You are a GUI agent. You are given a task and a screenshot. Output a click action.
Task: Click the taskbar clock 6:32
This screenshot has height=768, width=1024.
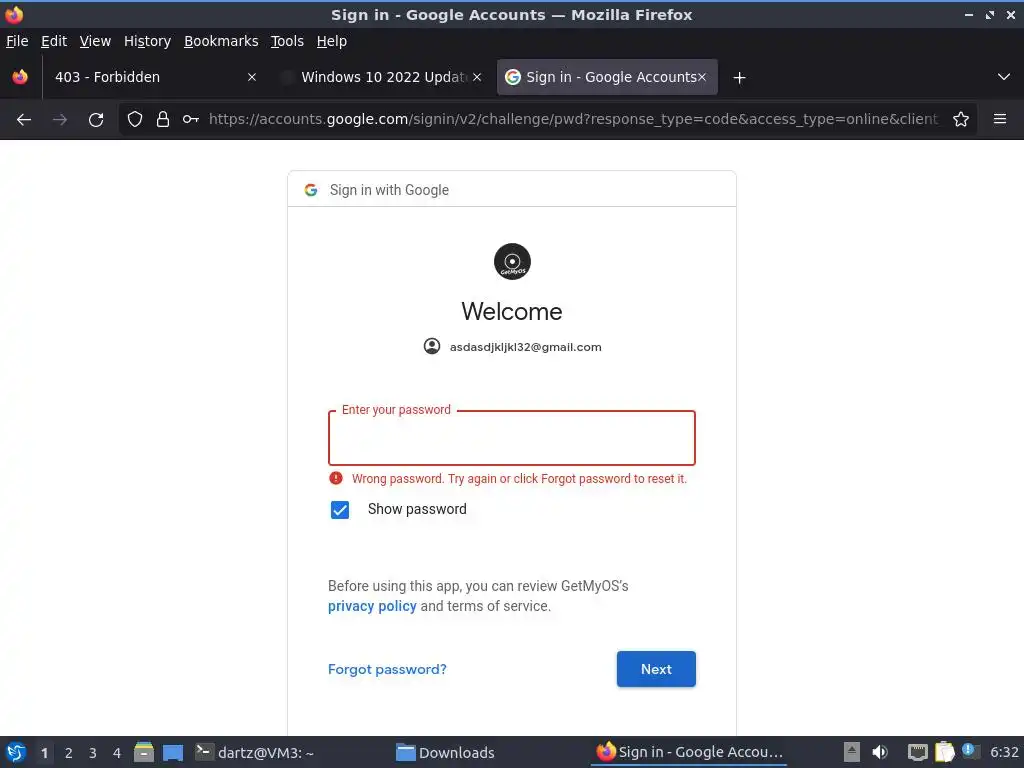1004,752
